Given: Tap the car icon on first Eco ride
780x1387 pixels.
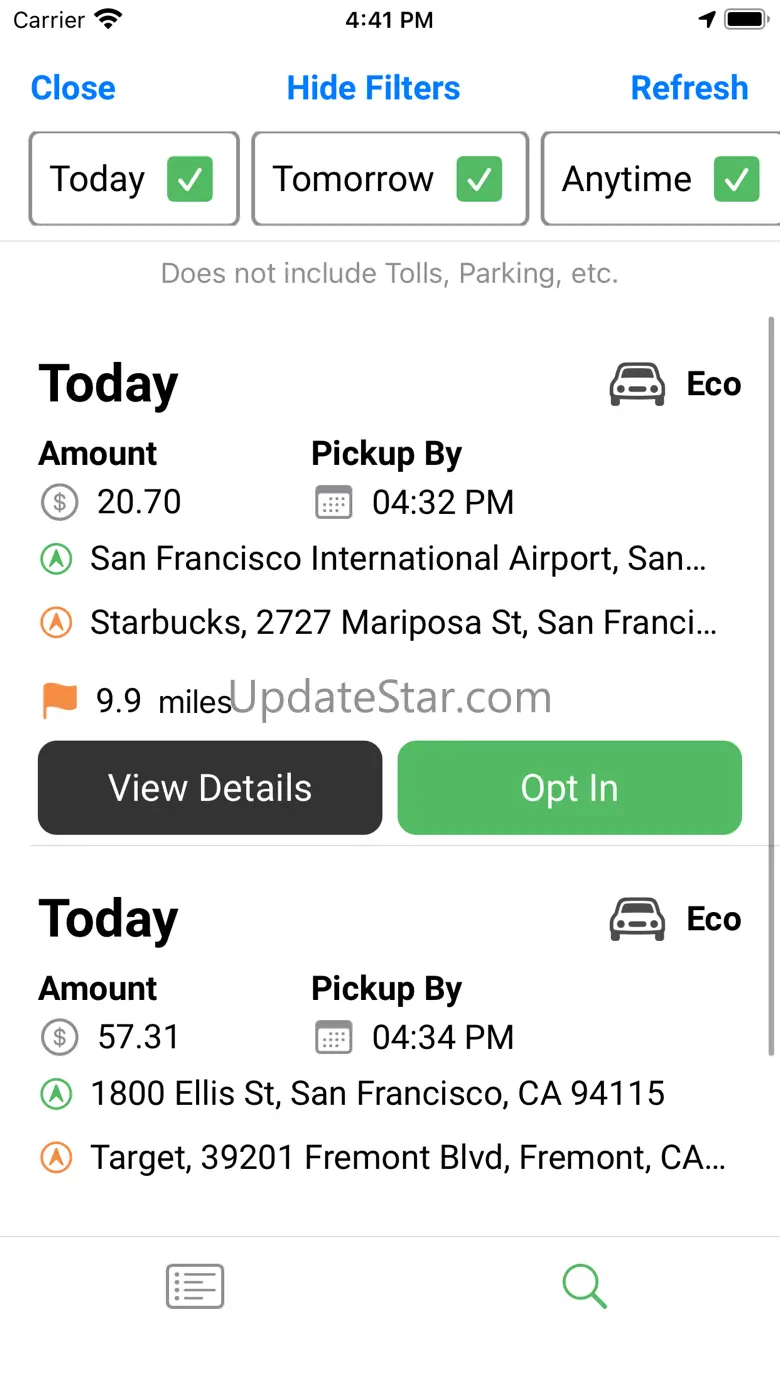Looking at the screenshot, I should coord(637,384).
